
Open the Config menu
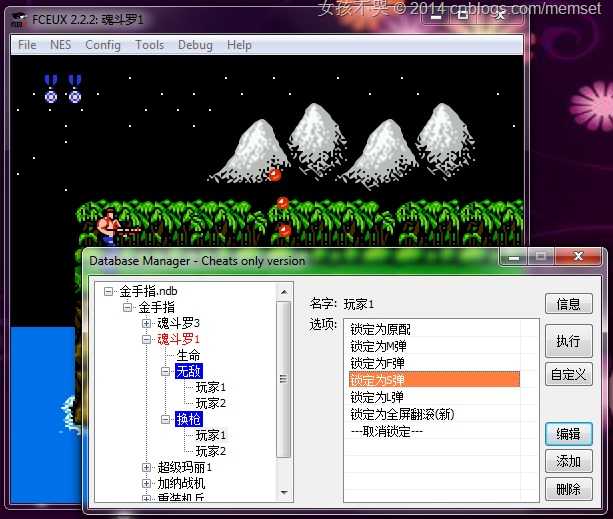pyautogui.click(x=103, y=45)
